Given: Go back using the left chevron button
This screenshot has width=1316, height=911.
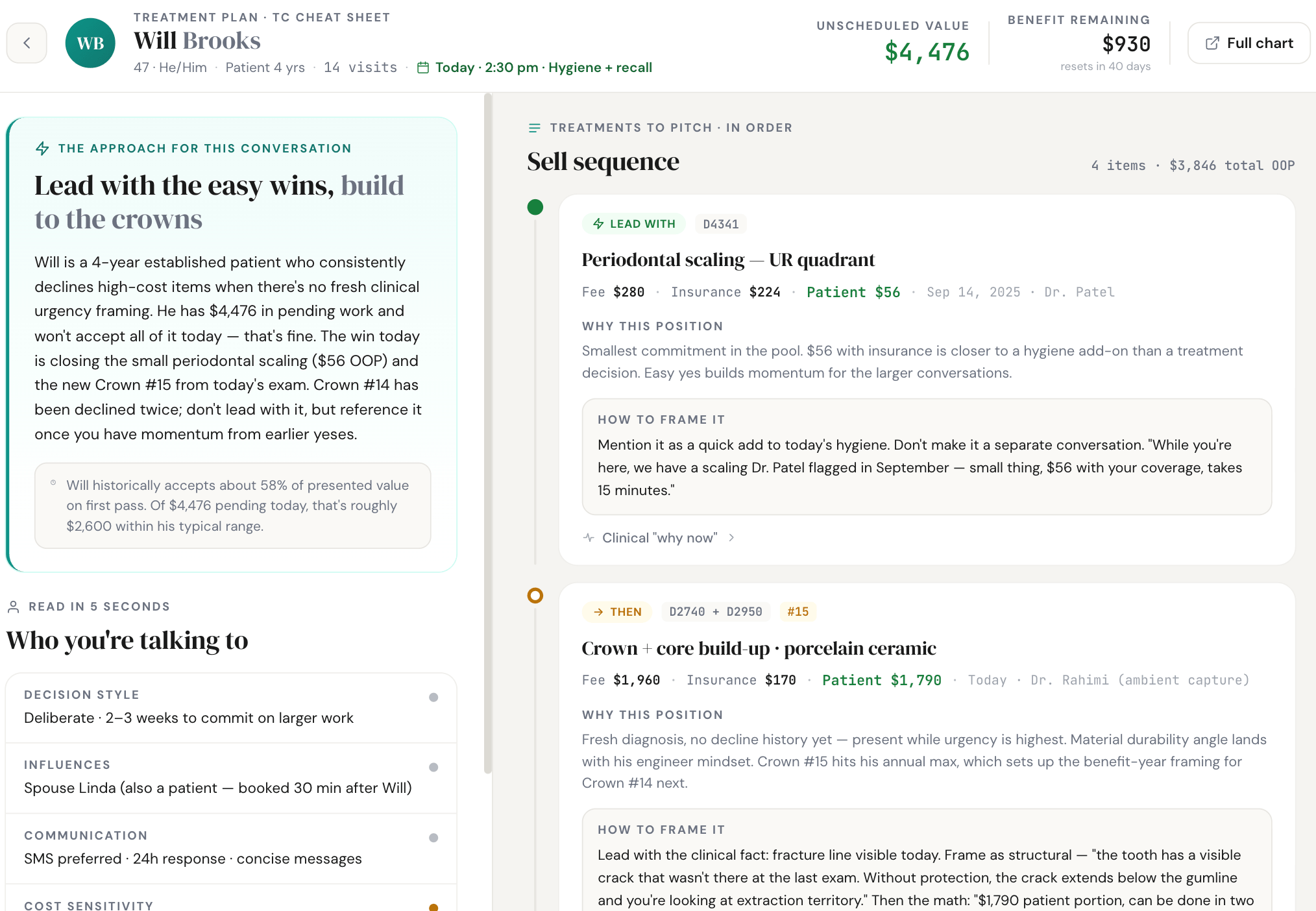Looking at the screenshot, I should 27,43.
